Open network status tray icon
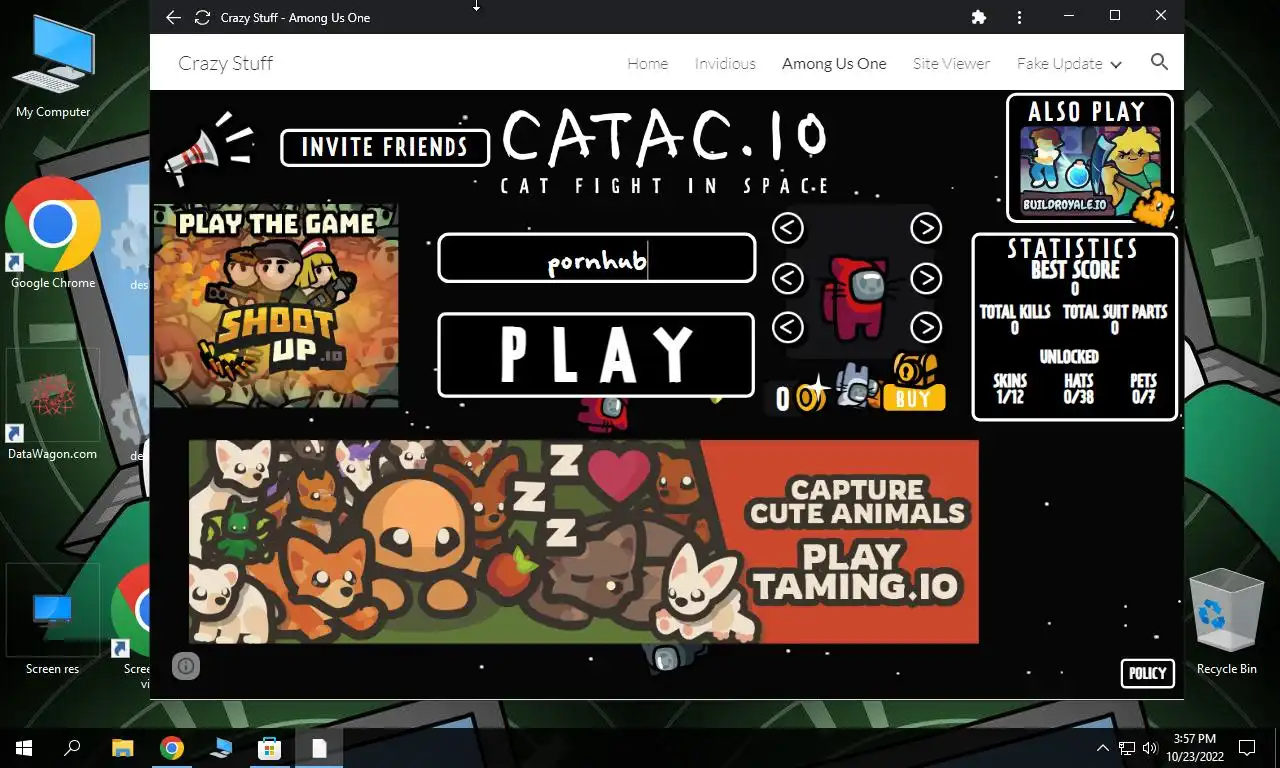This screenshot has height=768, width=1280. pyautogui.click(x=1126, y=747)
